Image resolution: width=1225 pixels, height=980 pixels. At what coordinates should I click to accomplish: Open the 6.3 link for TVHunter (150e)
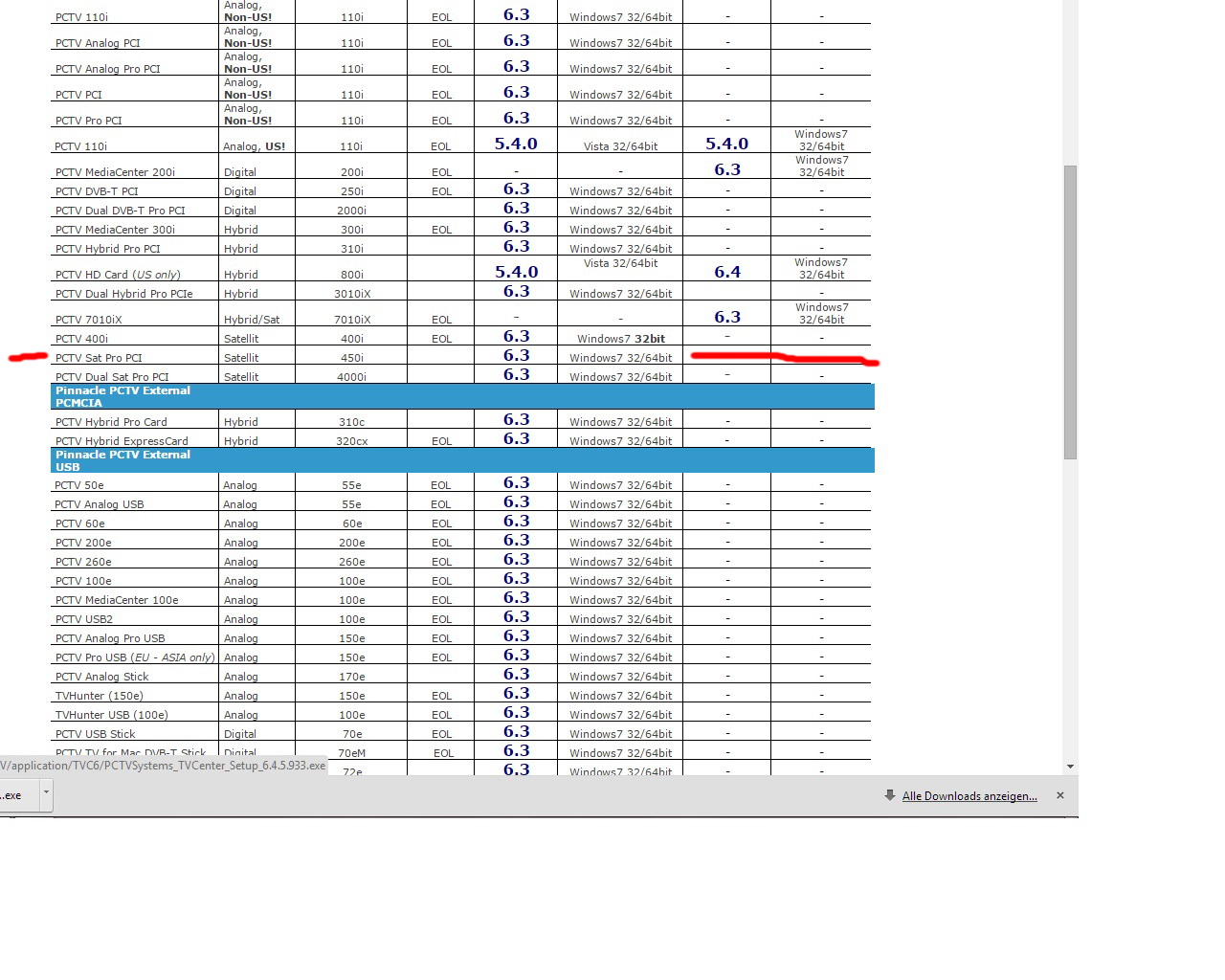(517, 693)
